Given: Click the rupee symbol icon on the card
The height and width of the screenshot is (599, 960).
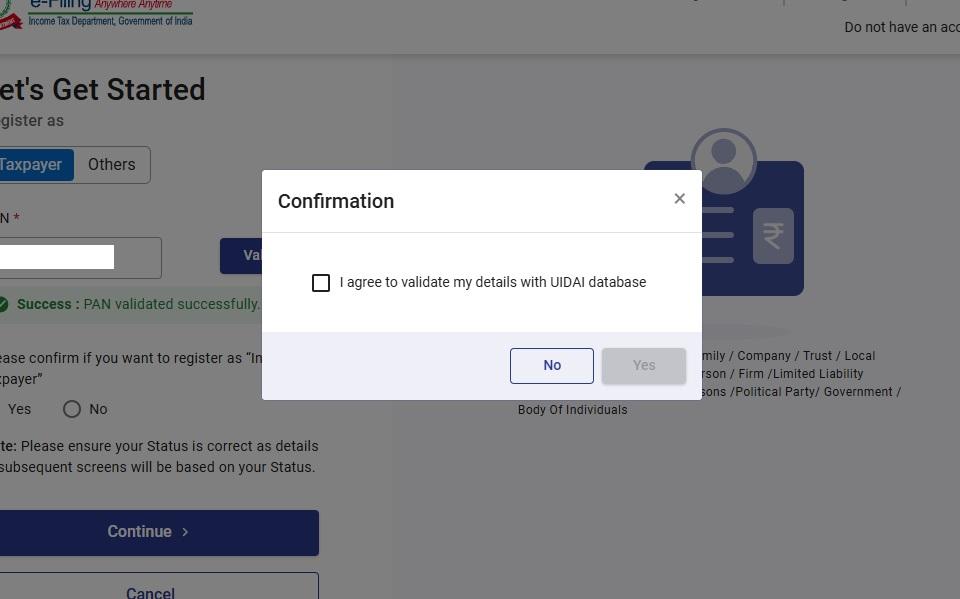Looking at the screenshot, I should [773, 236].
